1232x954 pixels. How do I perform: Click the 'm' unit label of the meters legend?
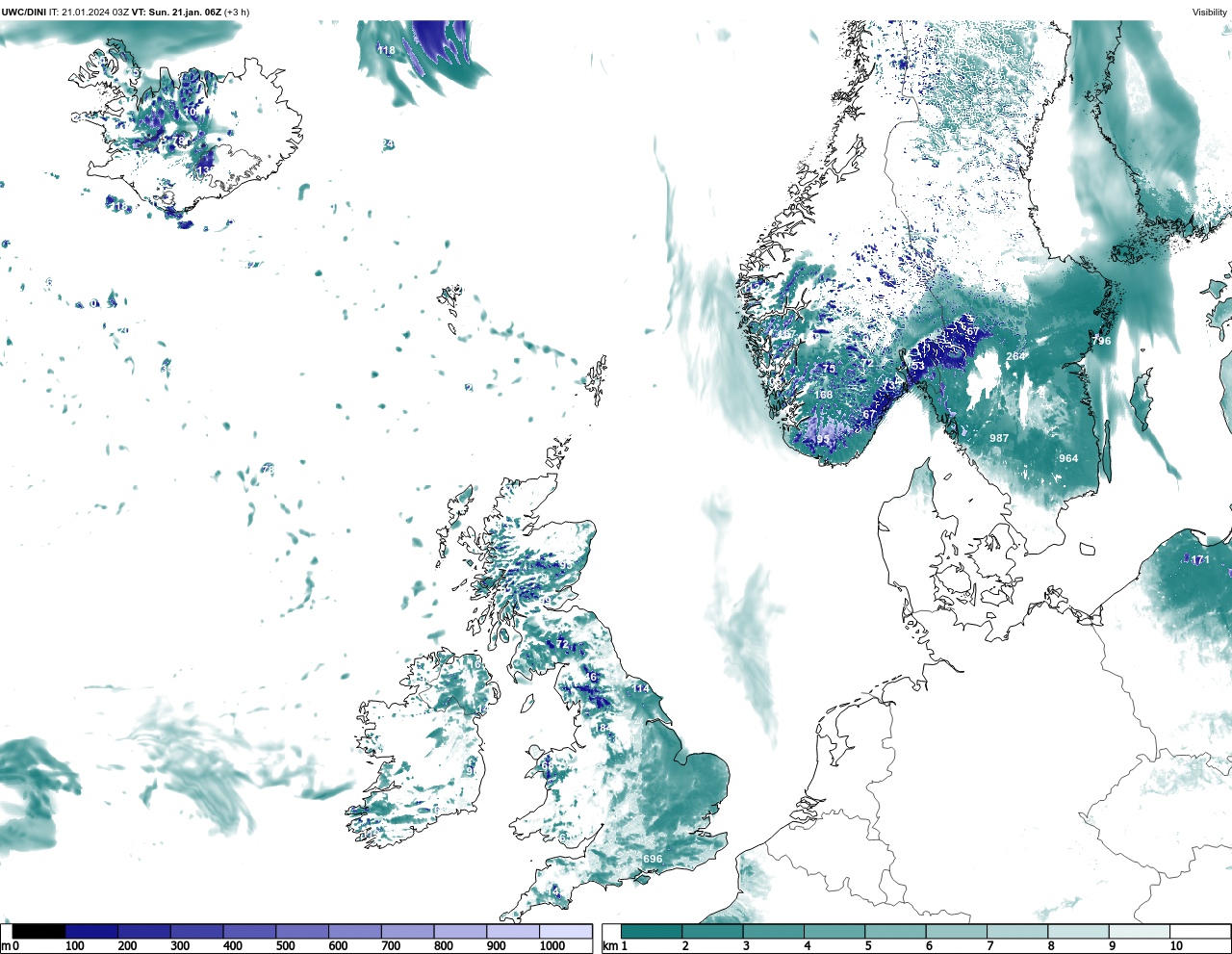5,946
